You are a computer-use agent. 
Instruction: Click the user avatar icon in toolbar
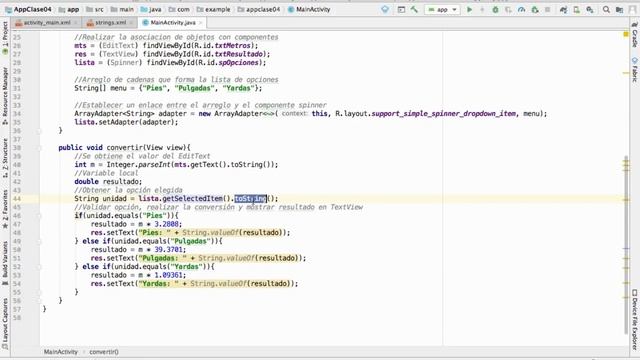coord(633,9)
